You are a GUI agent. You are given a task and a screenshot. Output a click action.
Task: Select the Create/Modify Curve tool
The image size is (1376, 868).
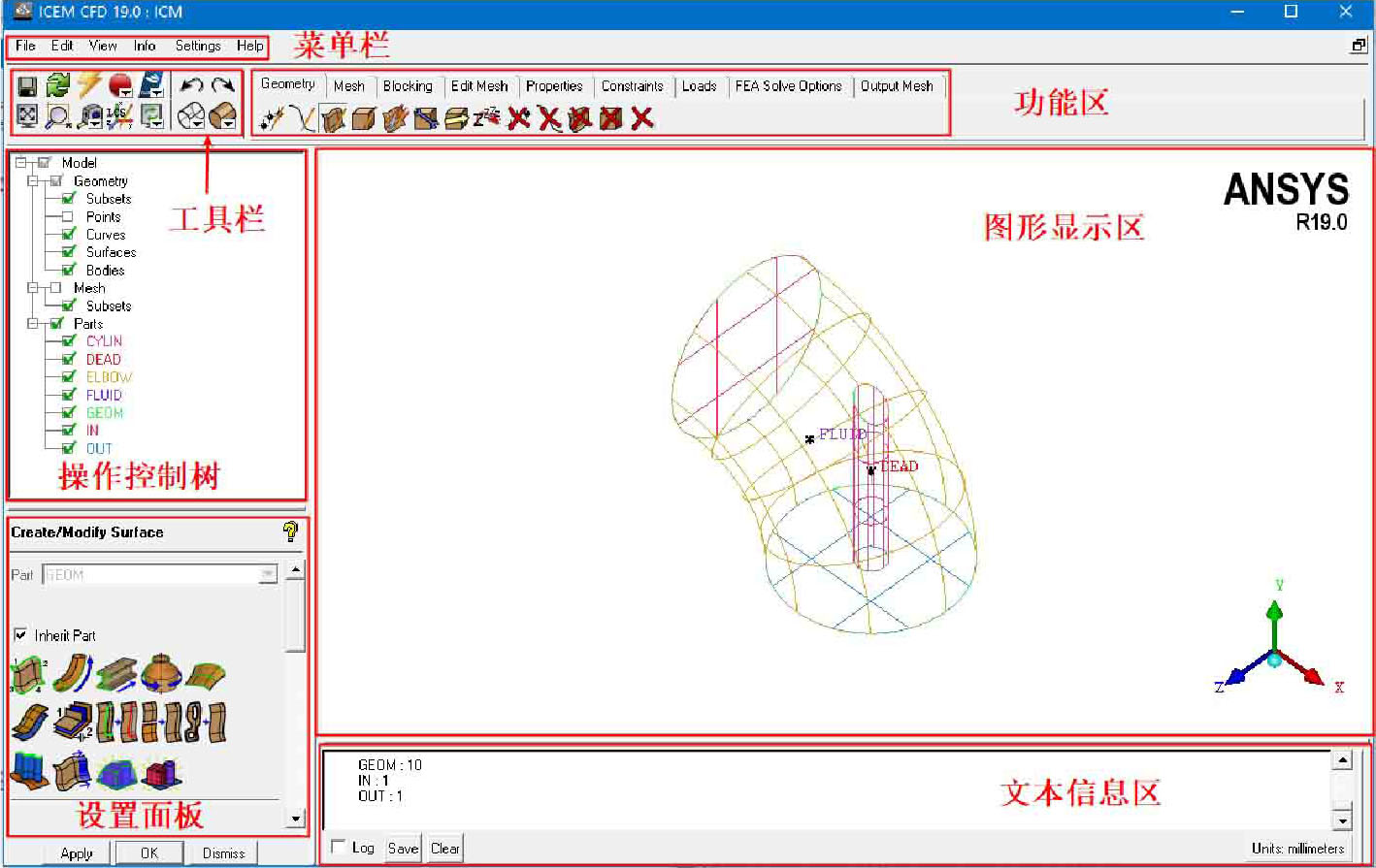pos(303,118)
